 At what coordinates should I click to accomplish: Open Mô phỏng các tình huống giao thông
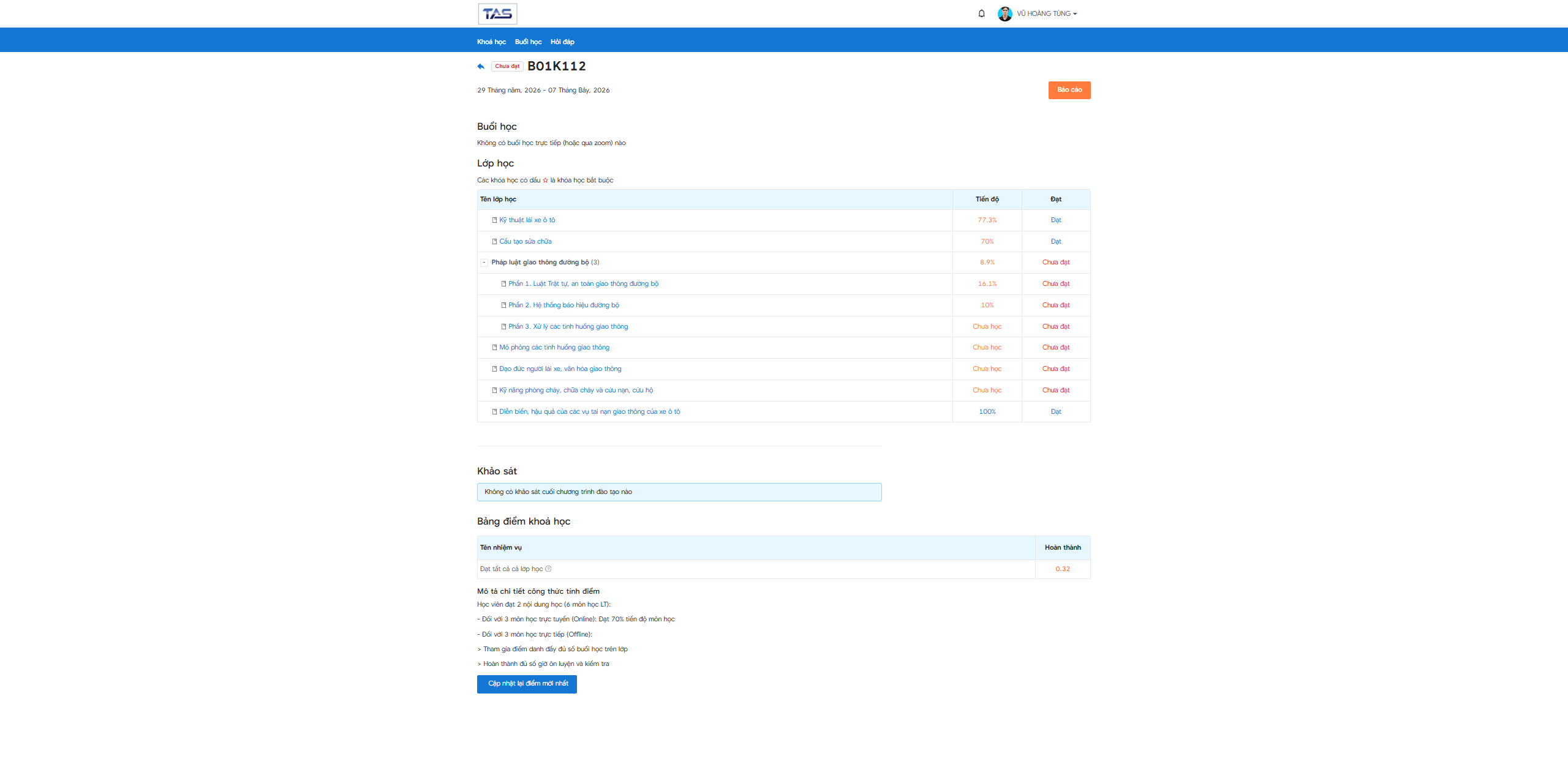(x=554, y=347)
